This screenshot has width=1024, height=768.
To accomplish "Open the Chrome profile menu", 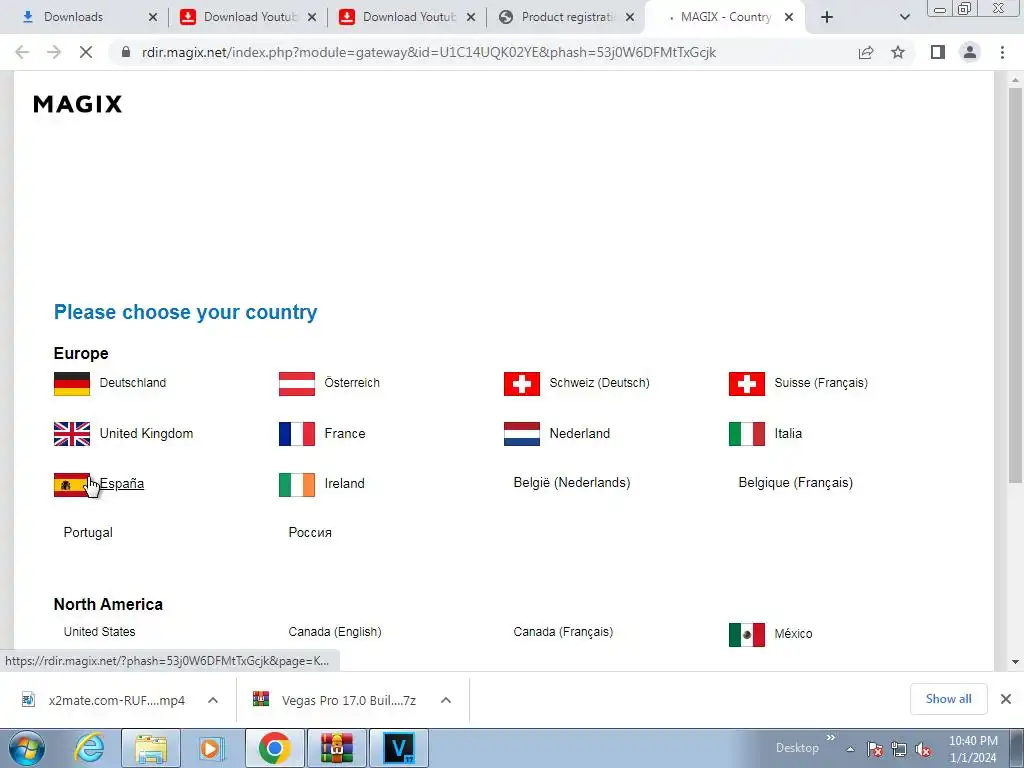I will coord(970,52).
